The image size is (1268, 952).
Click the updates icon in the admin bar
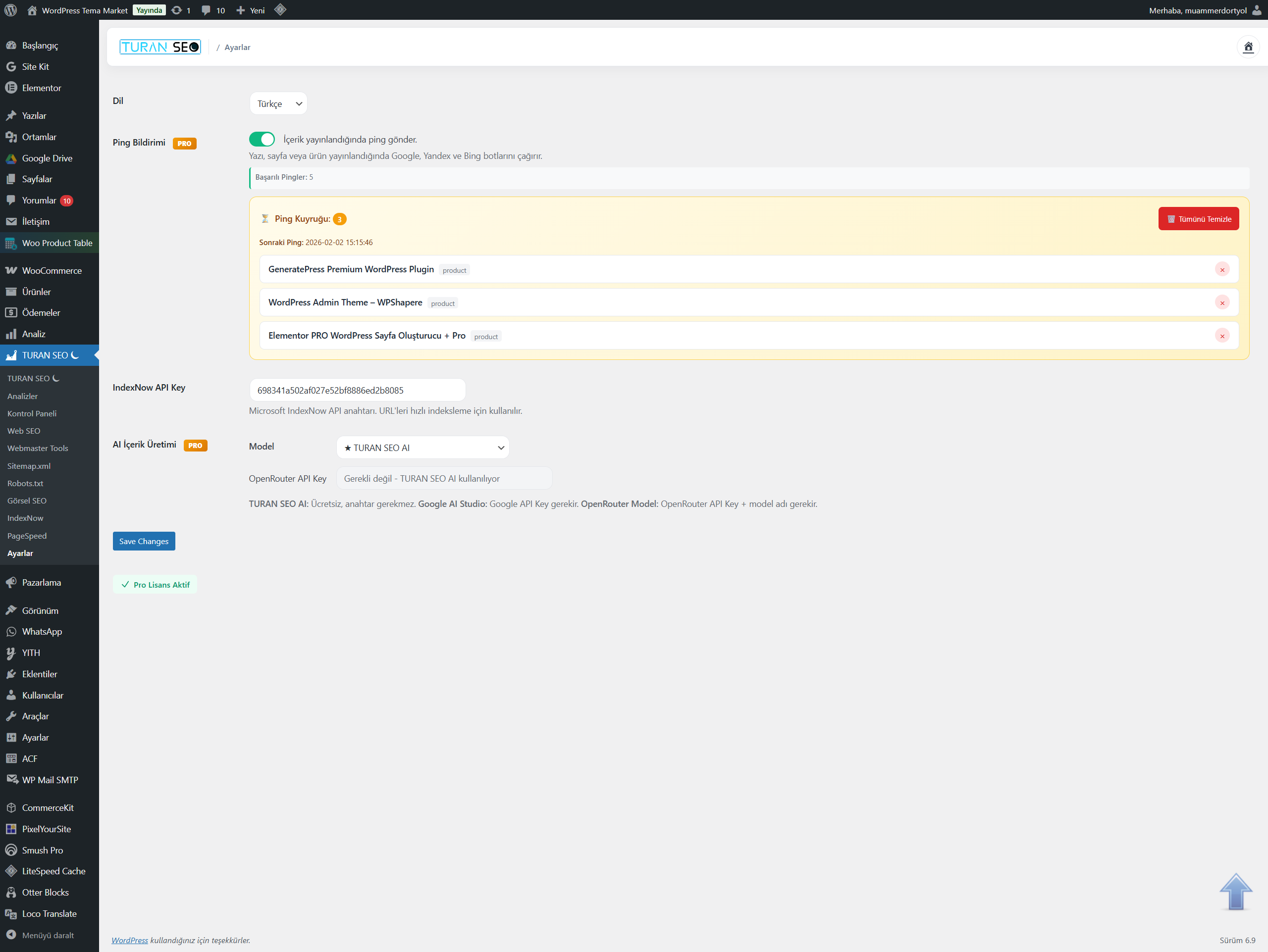(x=181, y=10)
